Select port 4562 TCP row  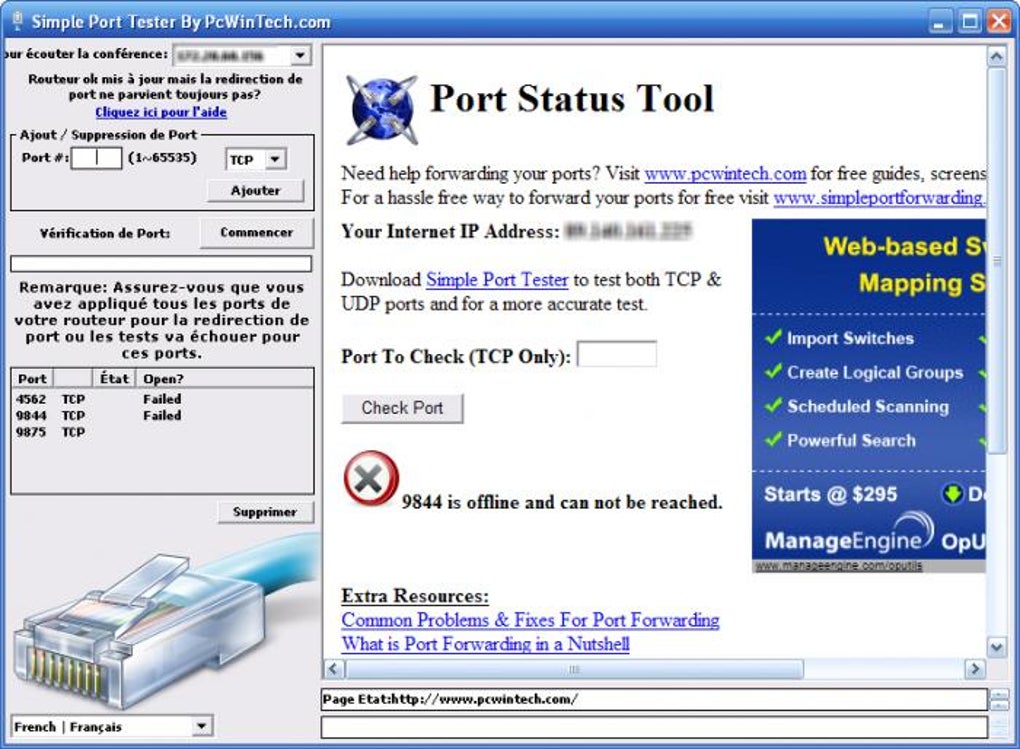pos(163,399)
